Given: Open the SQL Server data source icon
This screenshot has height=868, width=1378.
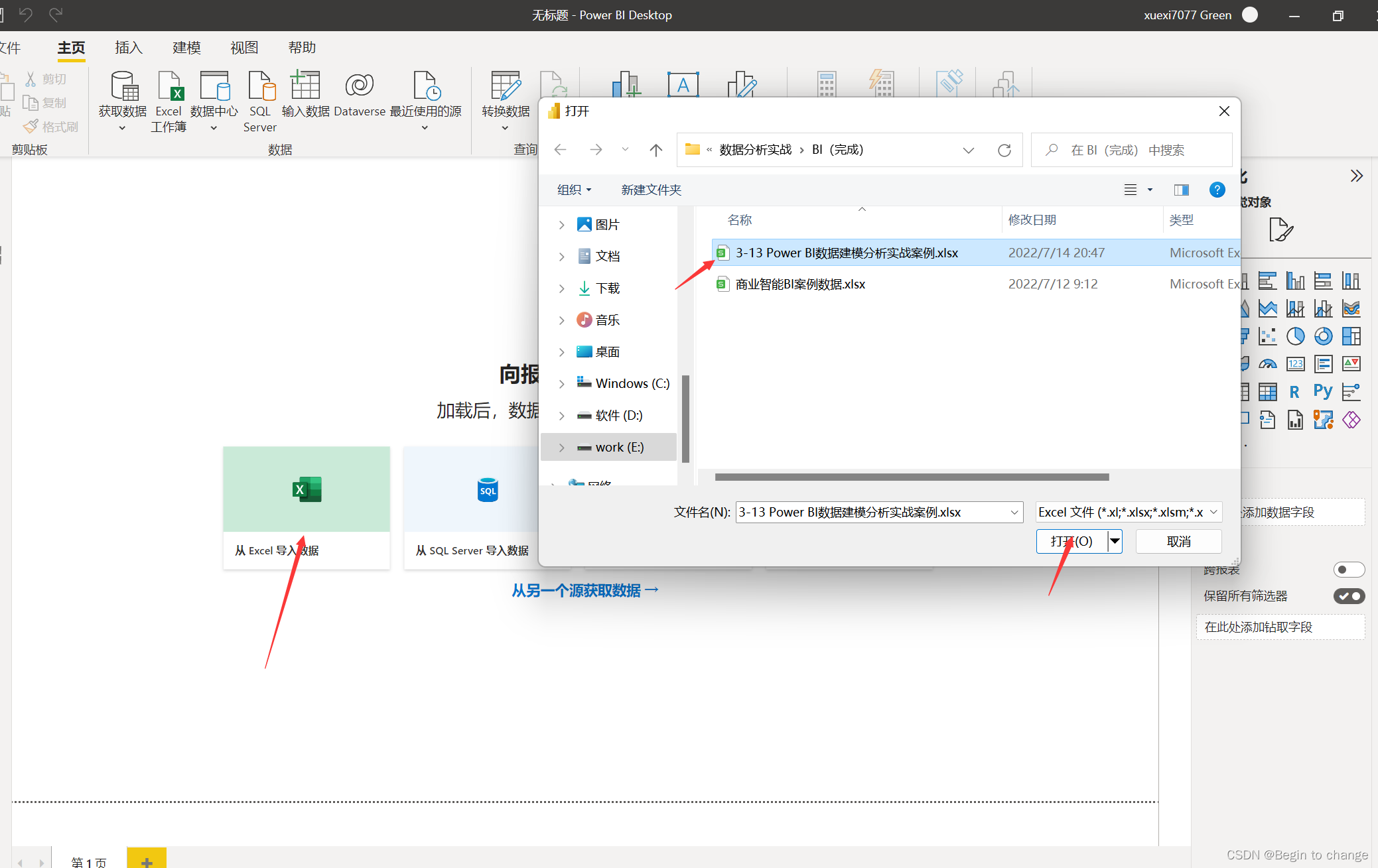Looking at the screenshot, I should (x=260, y=86).
